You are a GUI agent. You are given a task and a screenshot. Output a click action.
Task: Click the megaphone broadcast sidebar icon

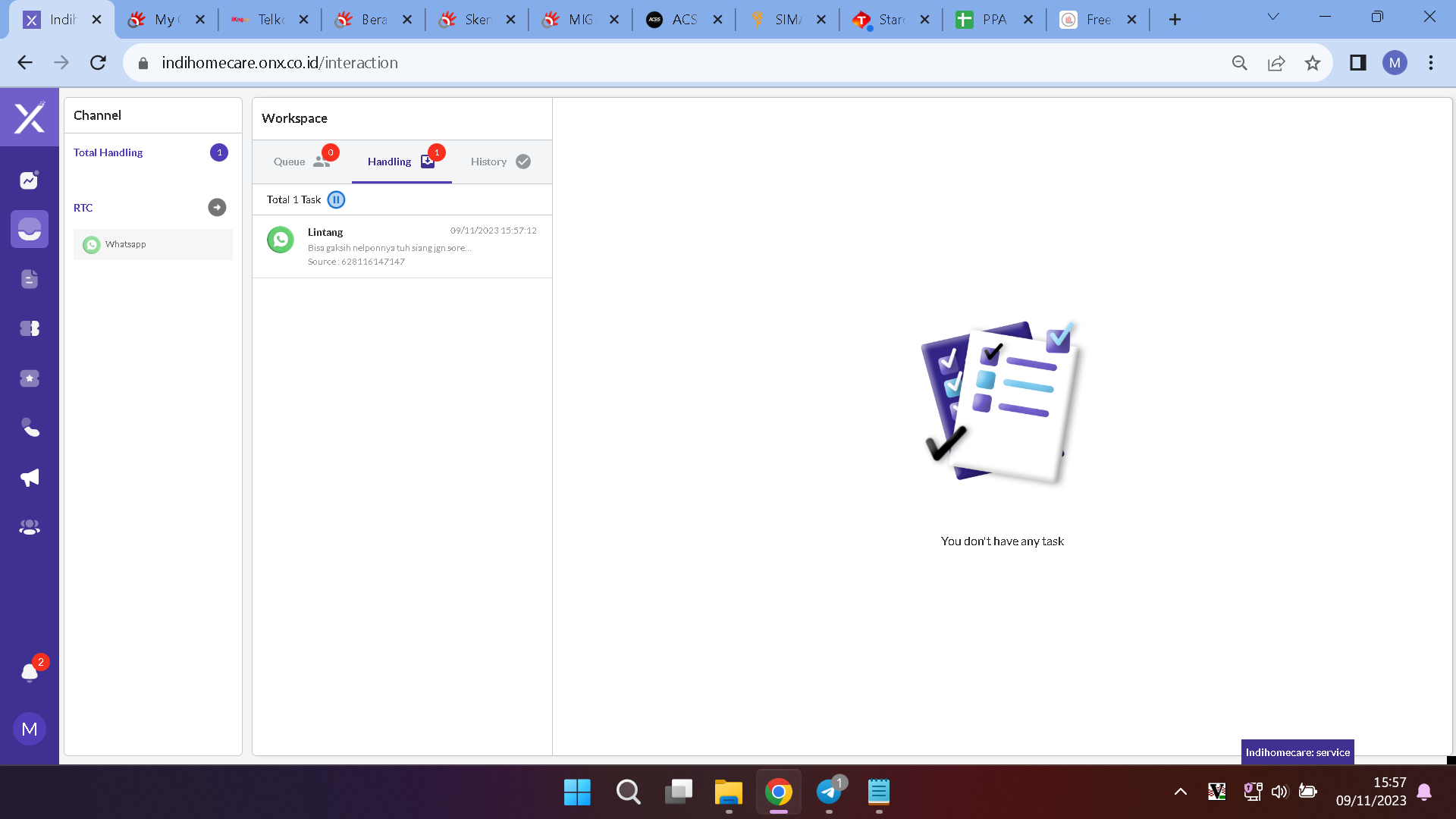30,478
